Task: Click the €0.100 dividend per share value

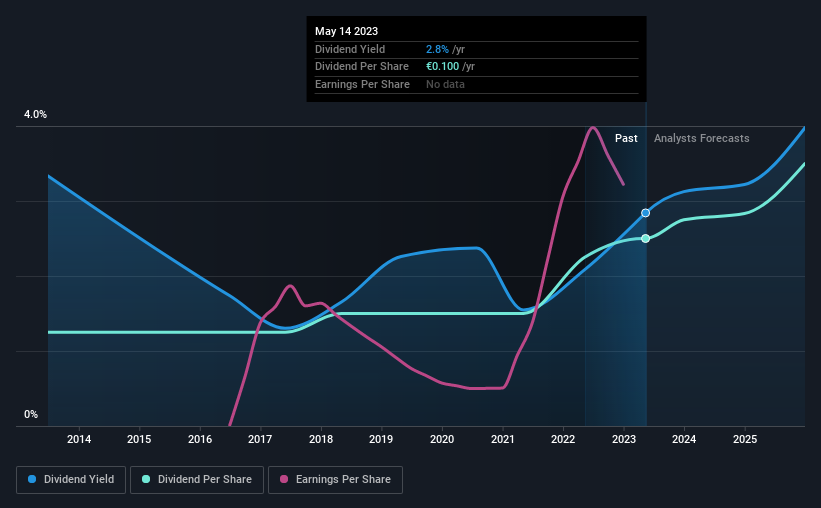Action: (442, 67)
